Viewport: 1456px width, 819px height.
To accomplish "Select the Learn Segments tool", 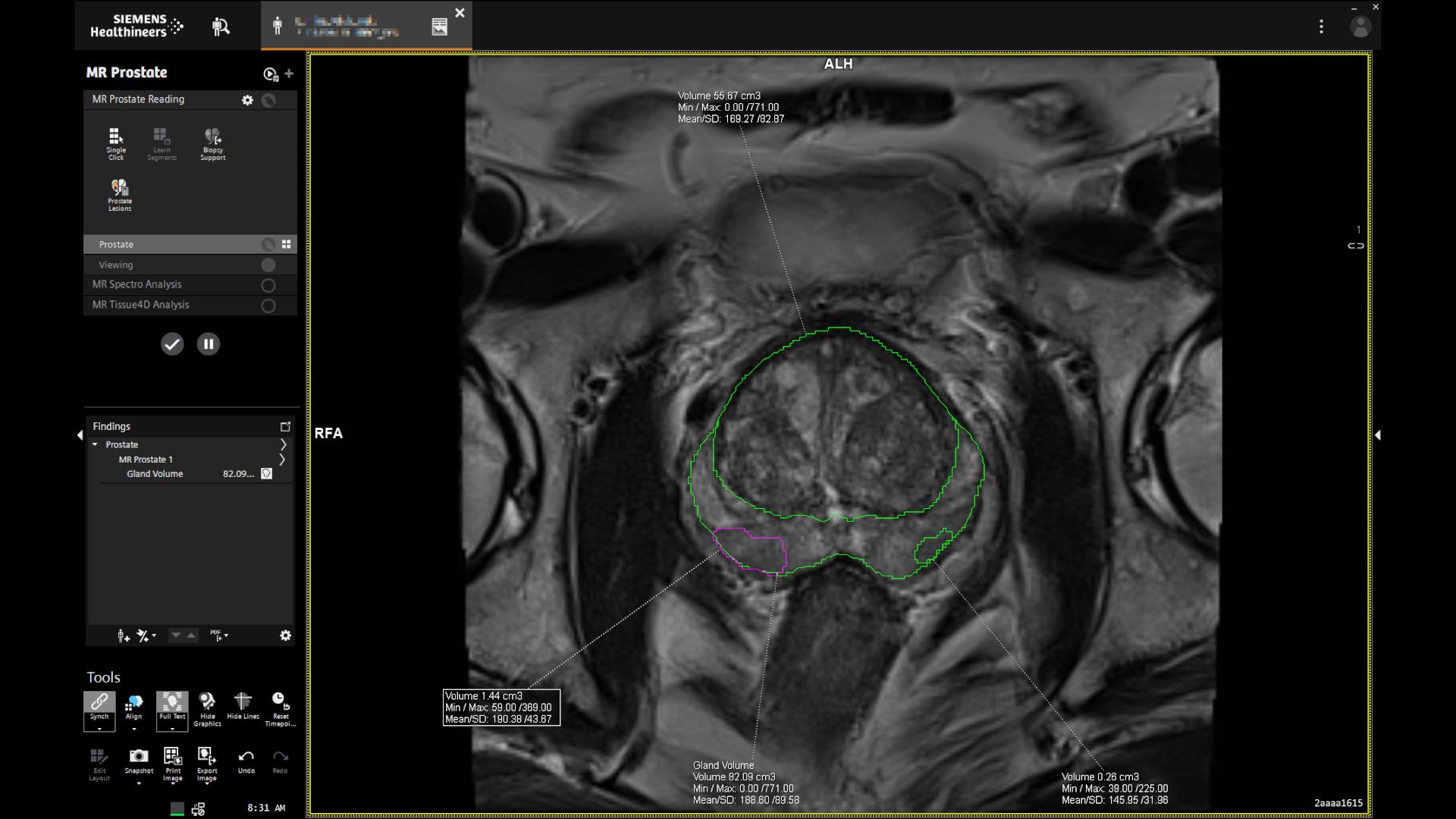I will point(162,144).
